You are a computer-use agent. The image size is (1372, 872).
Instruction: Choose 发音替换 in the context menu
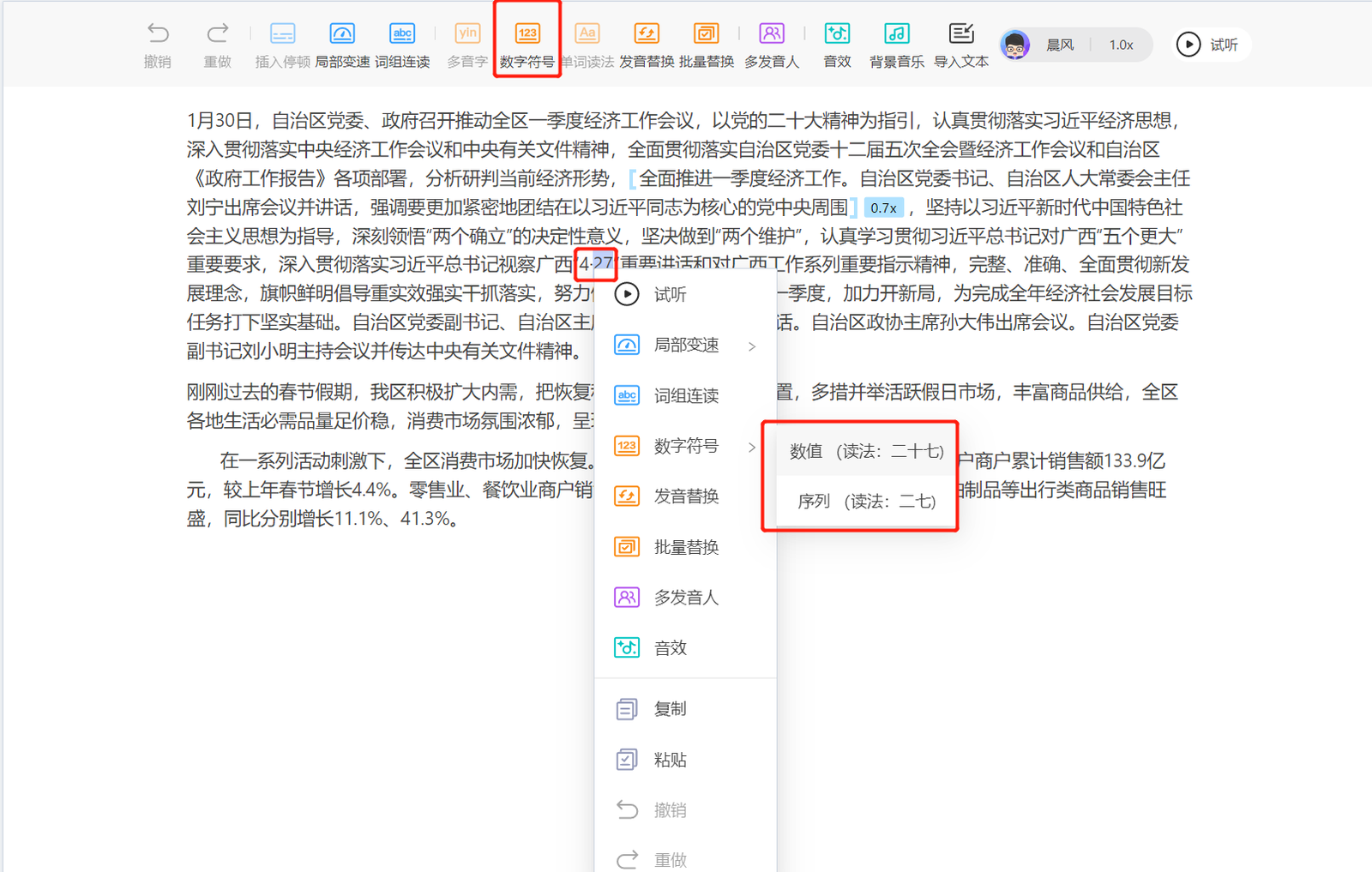(x=685, y=496)
